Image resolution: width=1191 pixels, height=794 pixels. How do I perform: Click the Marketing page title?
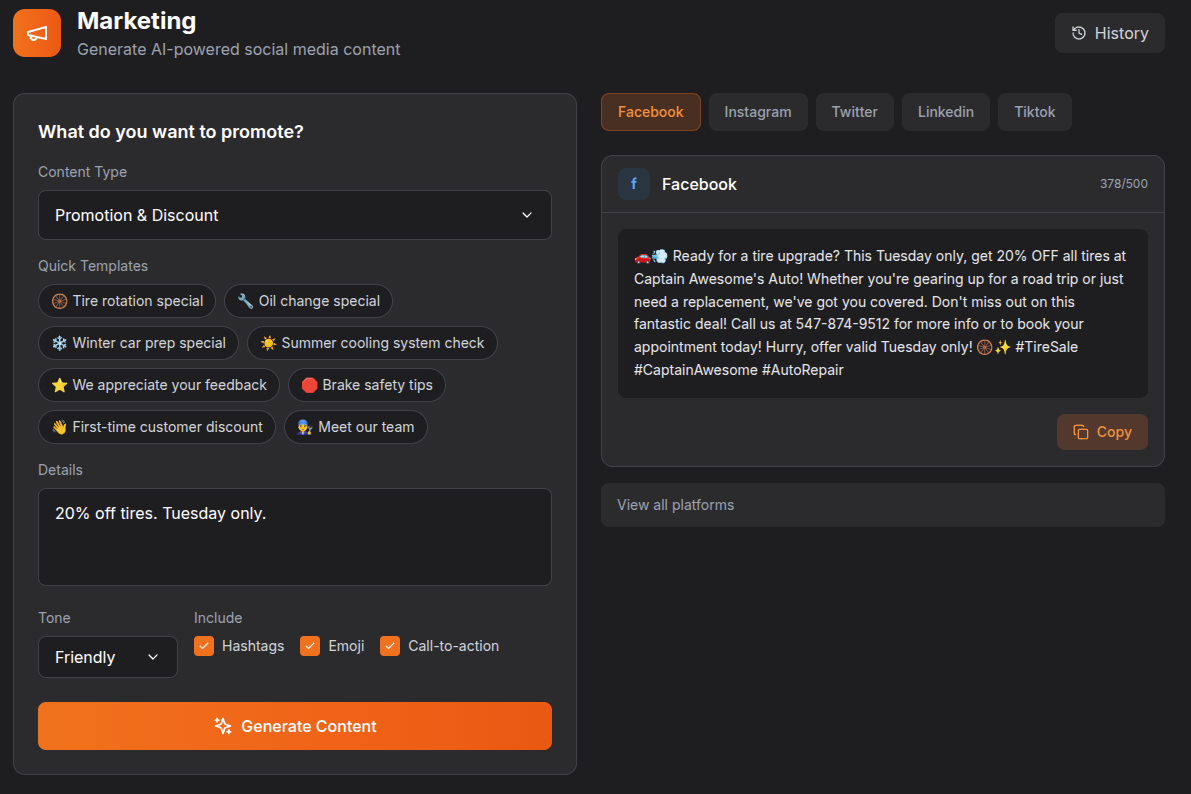[x=137, y=21]
